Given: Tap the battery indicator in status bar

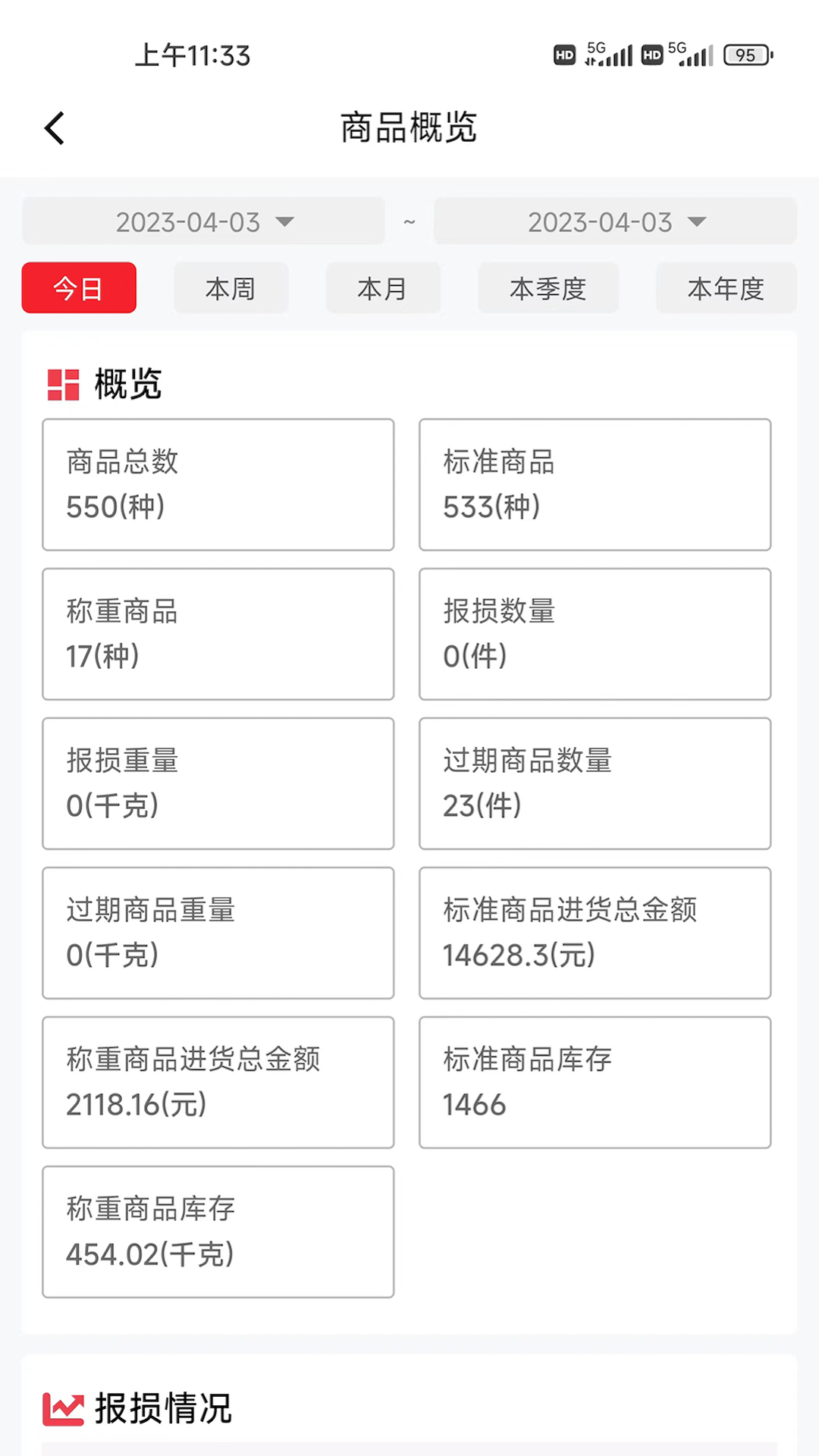Looking at the screenshot, I should coord(748,55).
